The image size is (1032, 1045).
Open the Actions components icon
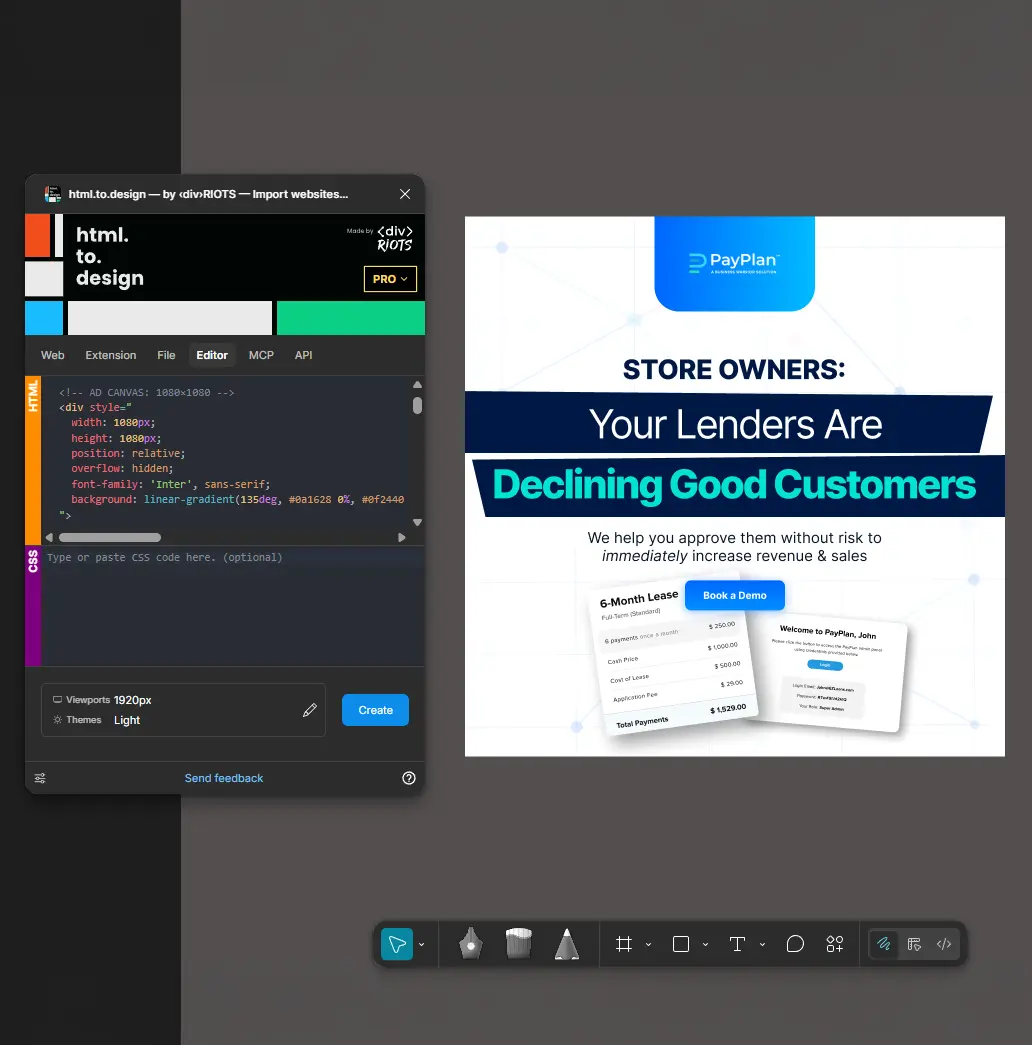tap(835, 944)
